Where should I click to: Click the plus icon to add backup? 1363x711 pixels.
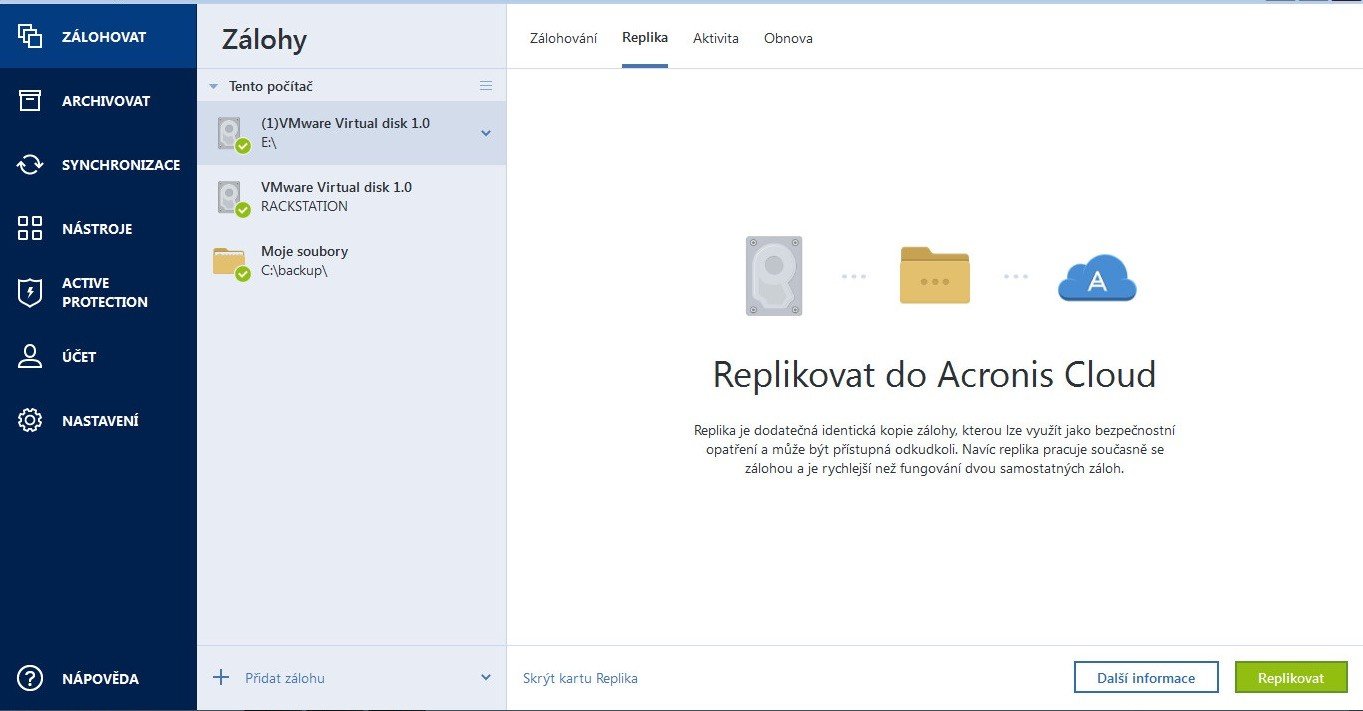click(221, 678)
